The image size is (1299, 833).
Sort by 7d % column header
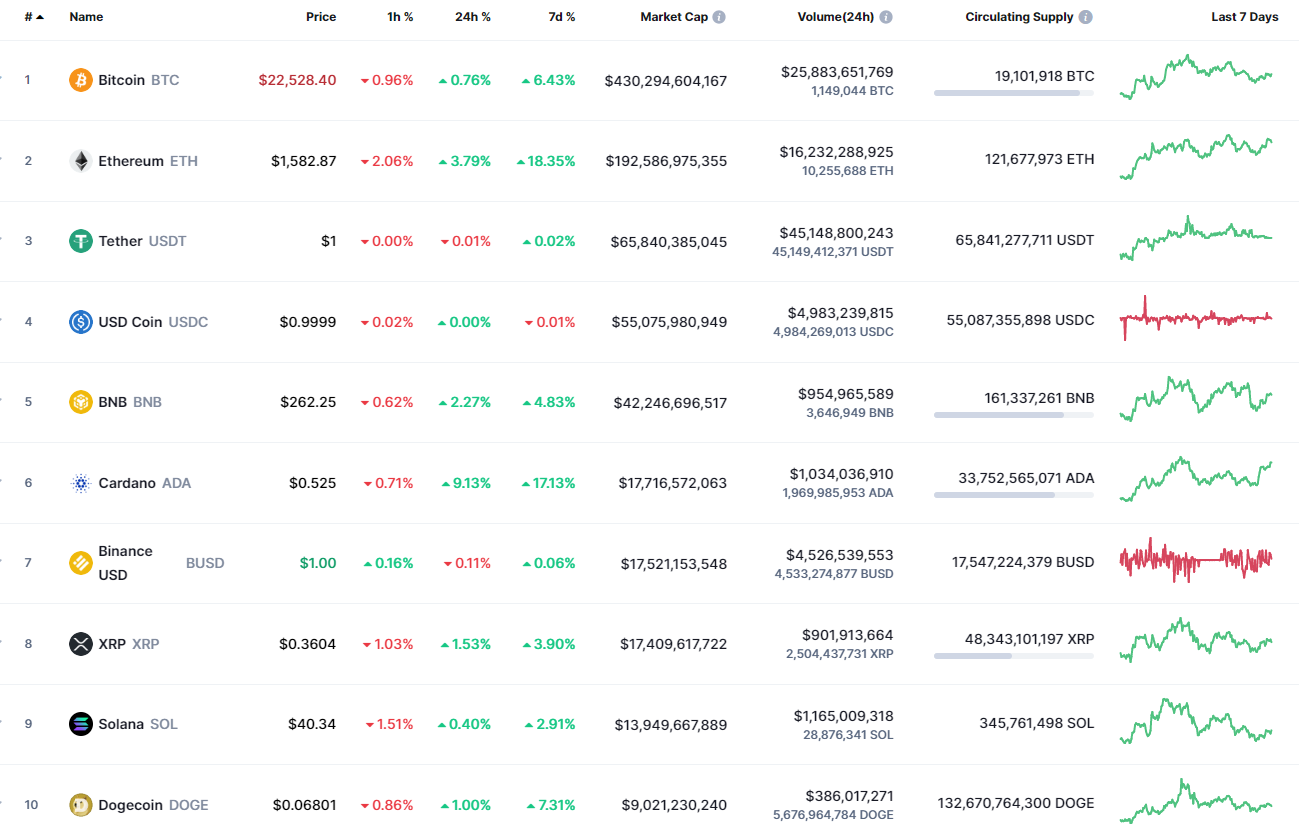tap(559, 17)
